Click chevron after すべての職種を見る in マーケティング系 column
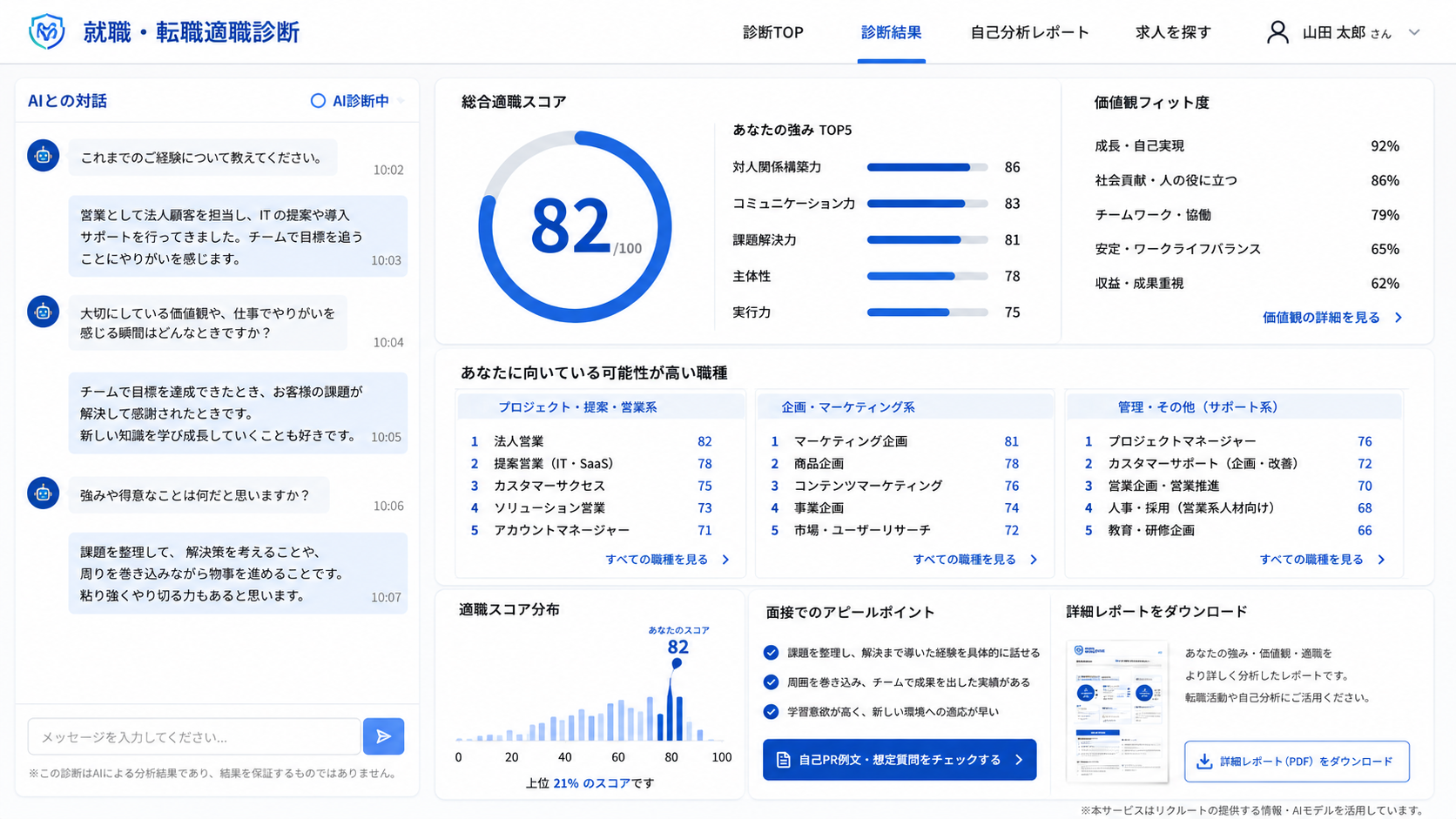 click(1034, 560)
